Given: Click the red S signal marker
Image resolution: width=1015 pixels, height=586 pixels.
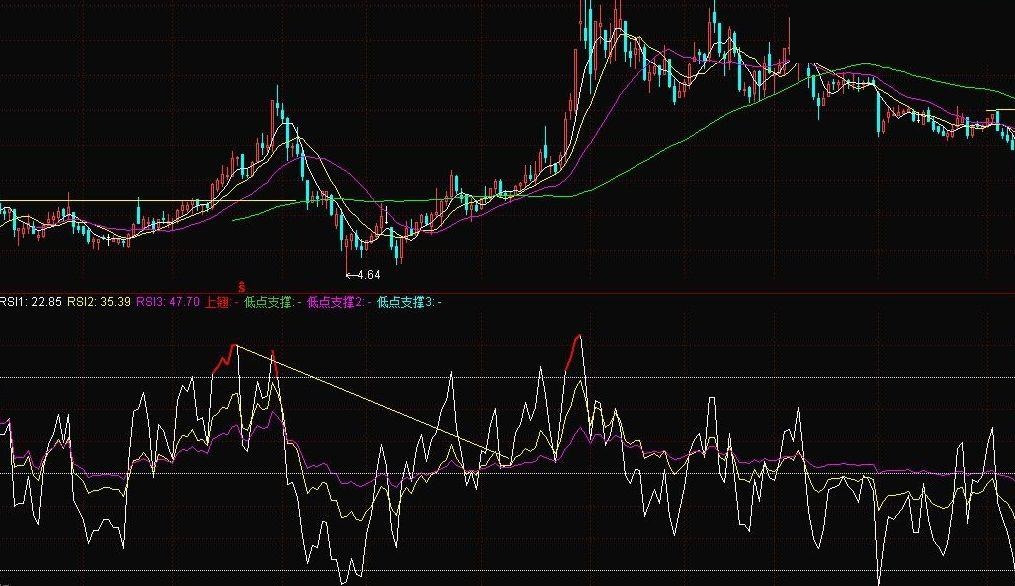Looking at the screenshot, I should click(242, 287).
